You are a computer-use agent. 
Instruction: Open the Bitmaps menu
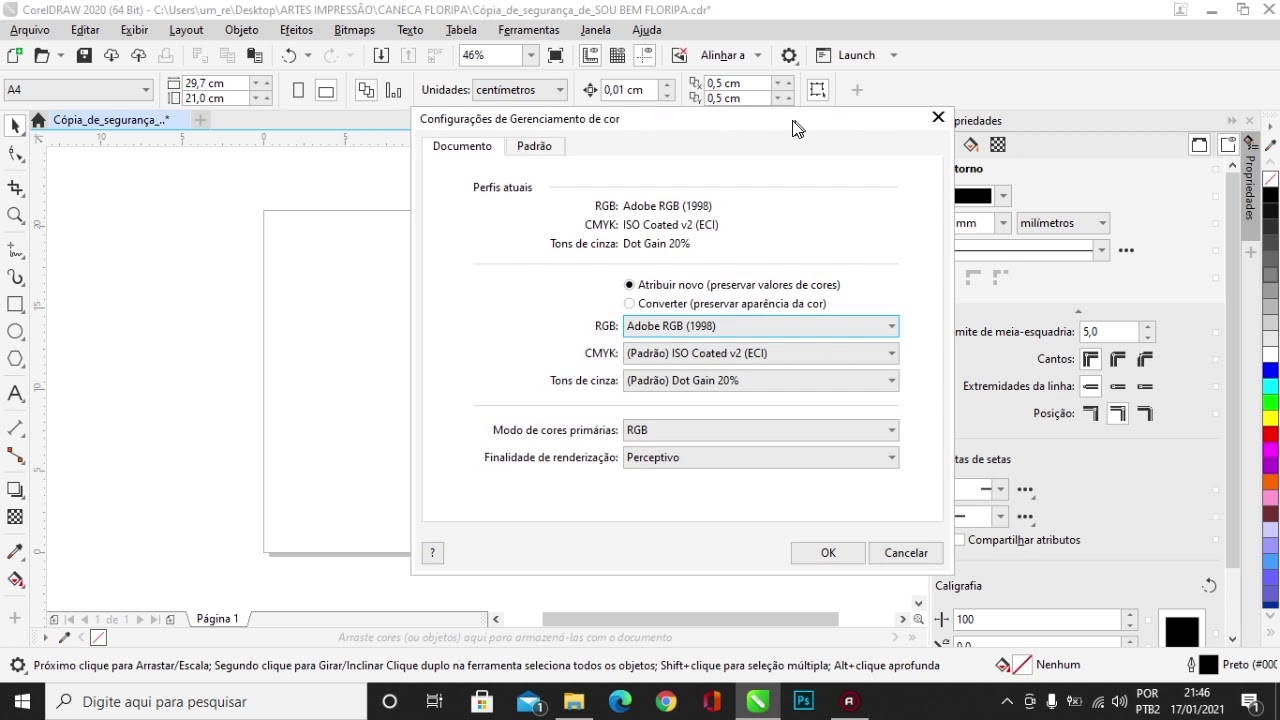354,30
